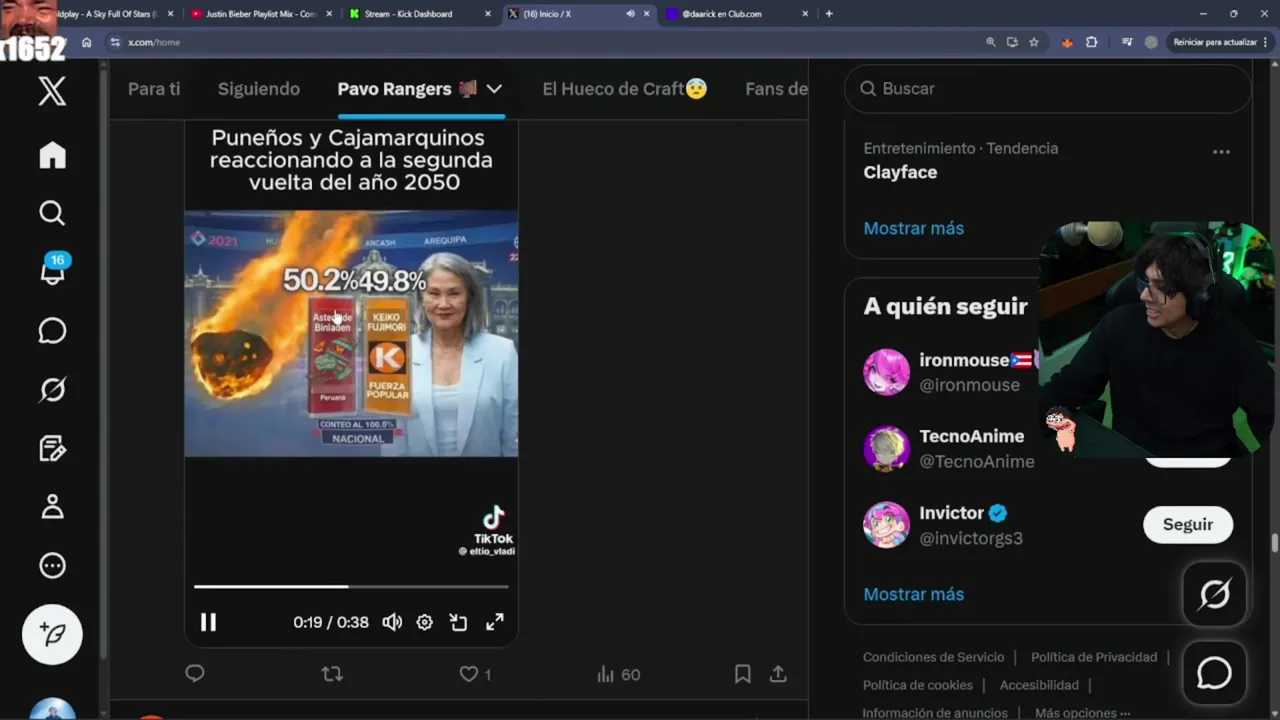Click Chrome home button
The width and height of the screenshot is (1280, 720).
[87, 42]
